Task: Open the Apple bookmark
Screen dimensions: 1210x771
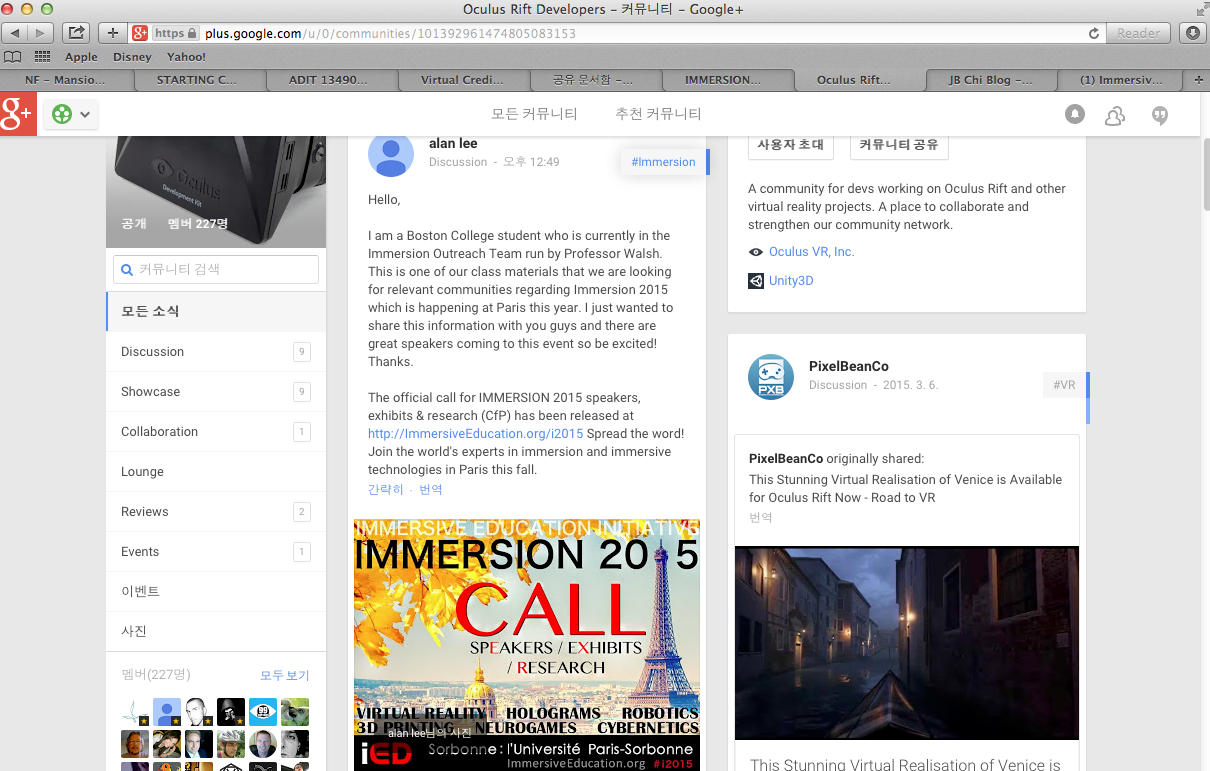Action: point(81,57)
